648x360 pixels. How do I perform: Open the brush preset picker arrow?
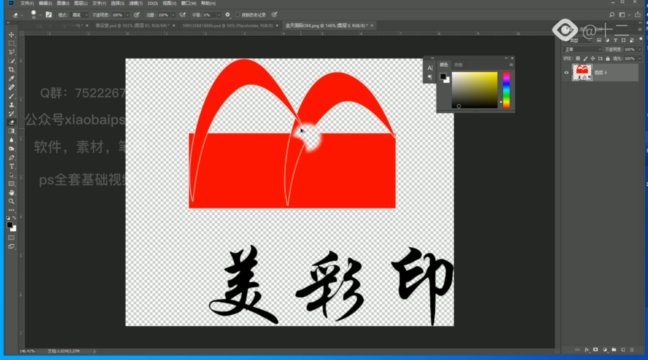point(39,15)
